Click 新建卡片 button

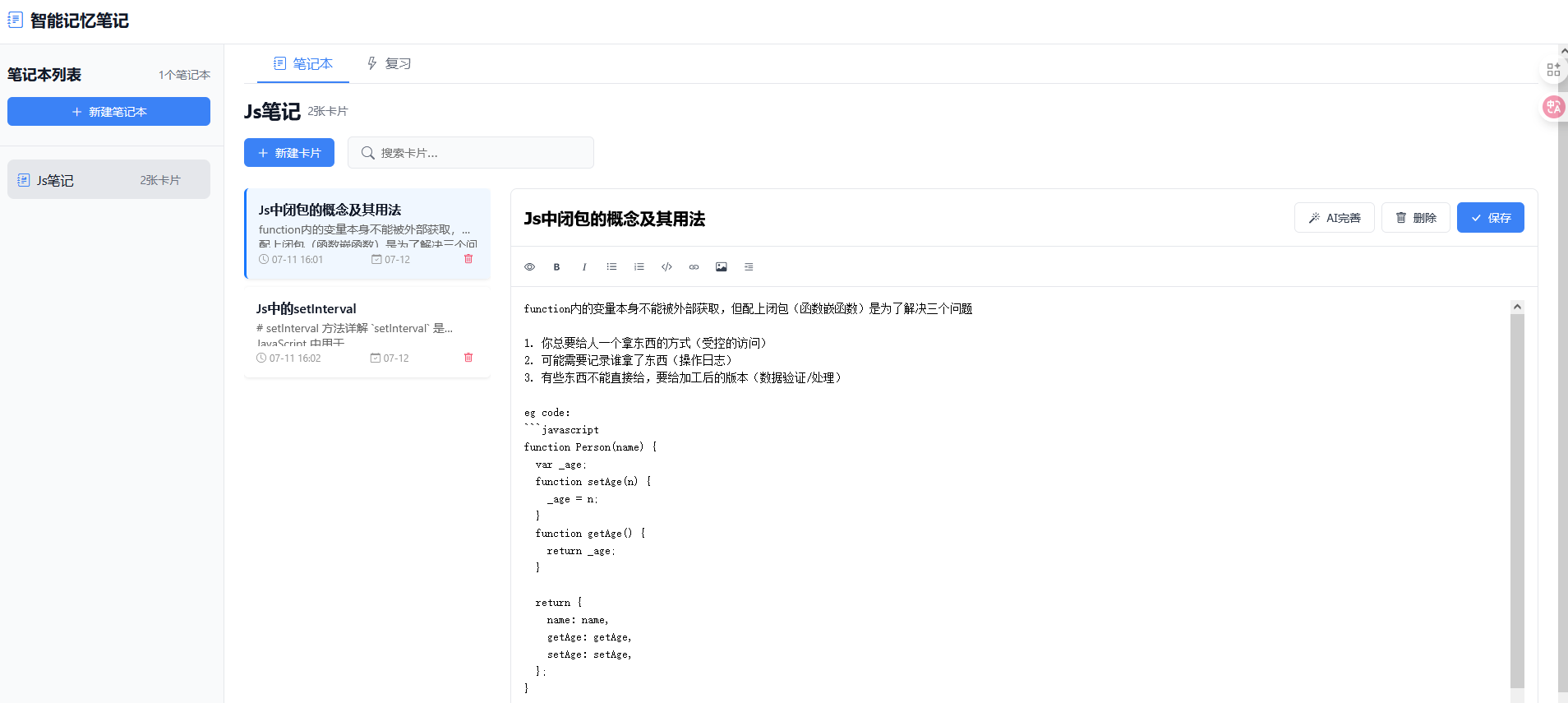(289, 153)
